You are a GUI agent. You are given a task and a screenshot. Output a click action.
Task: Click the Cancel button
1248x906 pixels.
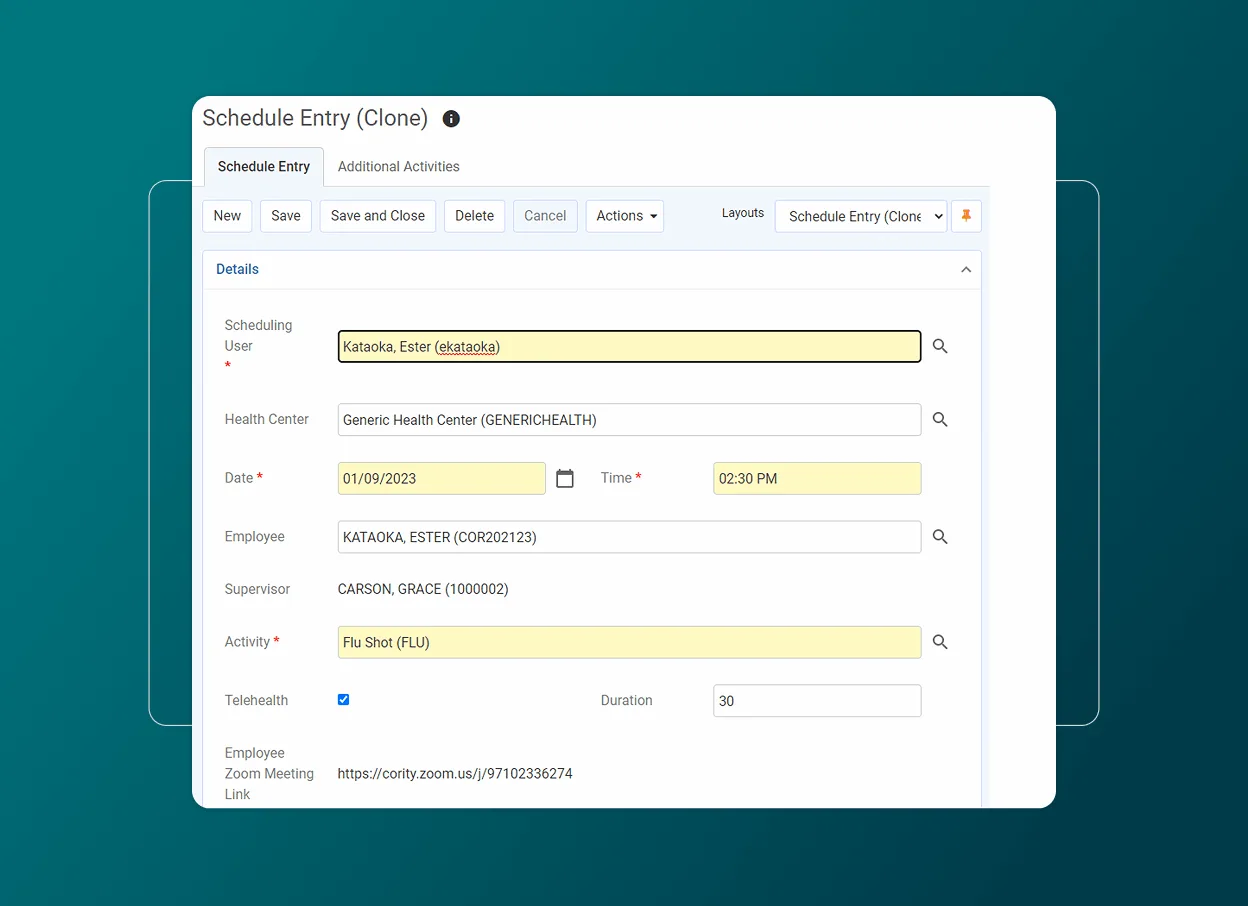(544, 215)
